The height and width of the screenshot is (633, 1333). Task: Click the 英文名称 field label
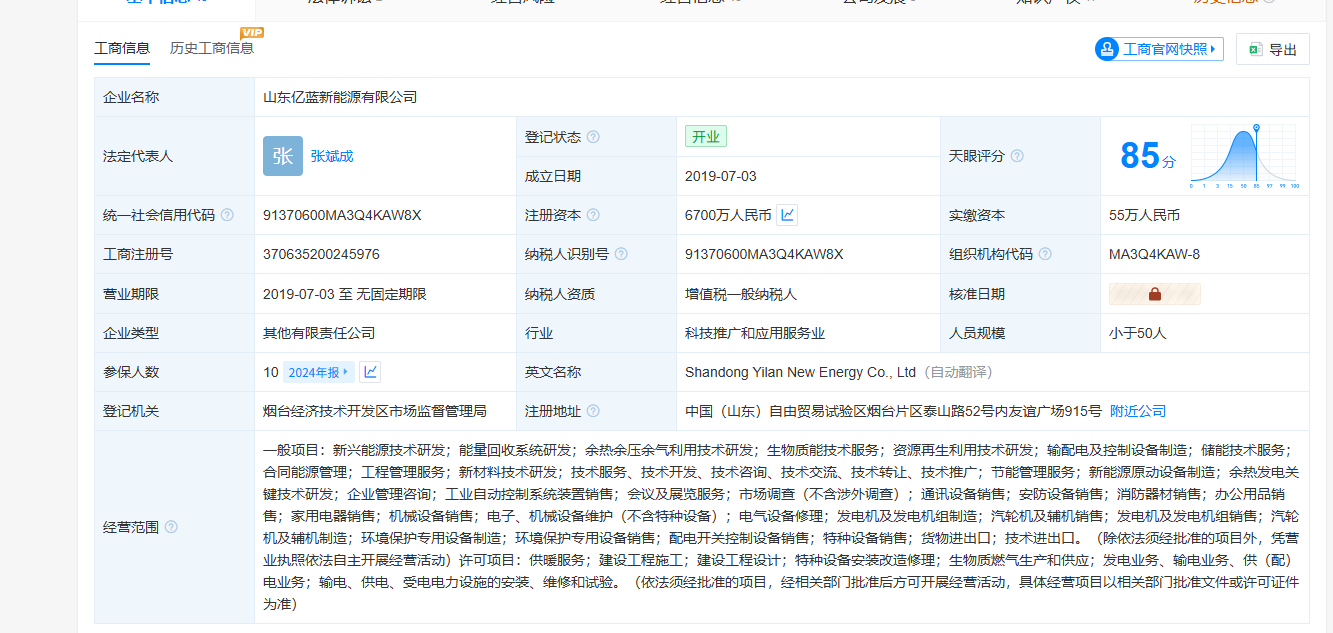pyautogui.click(x=553, y=372)
